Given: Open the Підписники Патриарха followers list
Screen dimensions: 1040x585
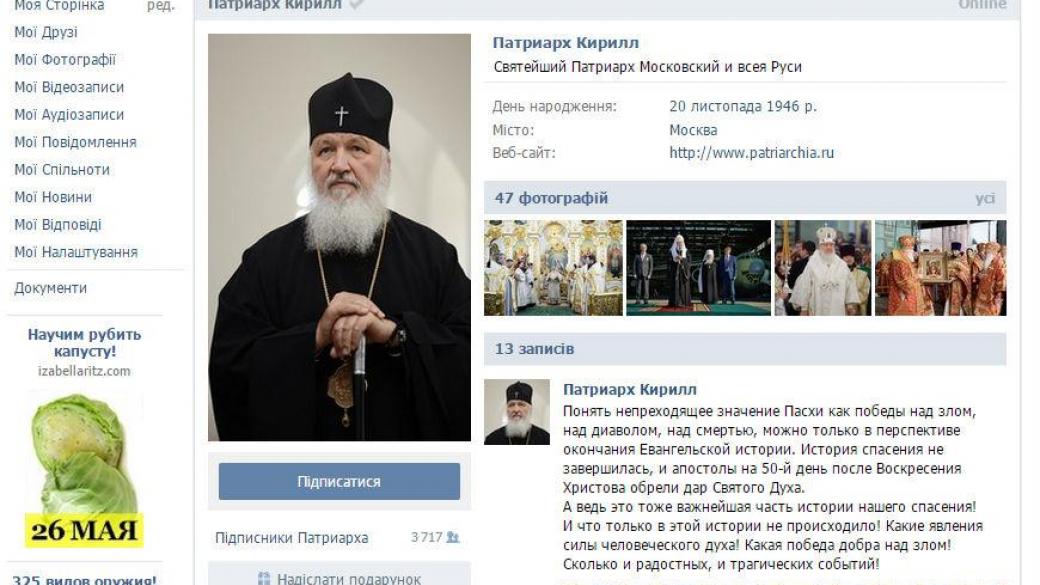Looking at the screenshot, I should point(291,538).
